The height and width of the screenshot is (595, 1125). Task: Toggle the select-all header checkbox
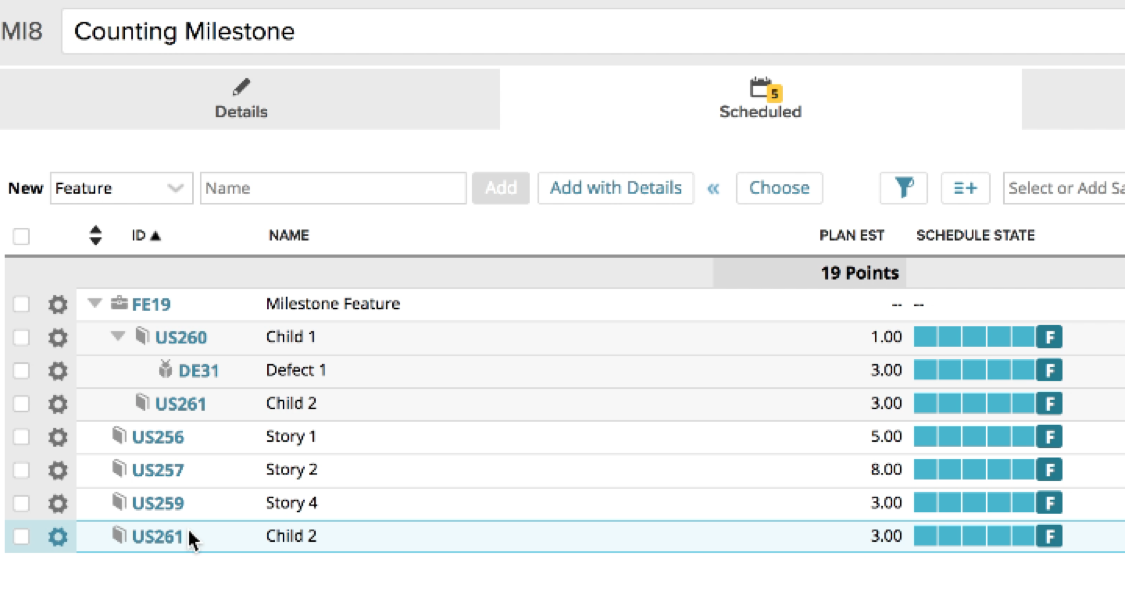pos(21,237)
